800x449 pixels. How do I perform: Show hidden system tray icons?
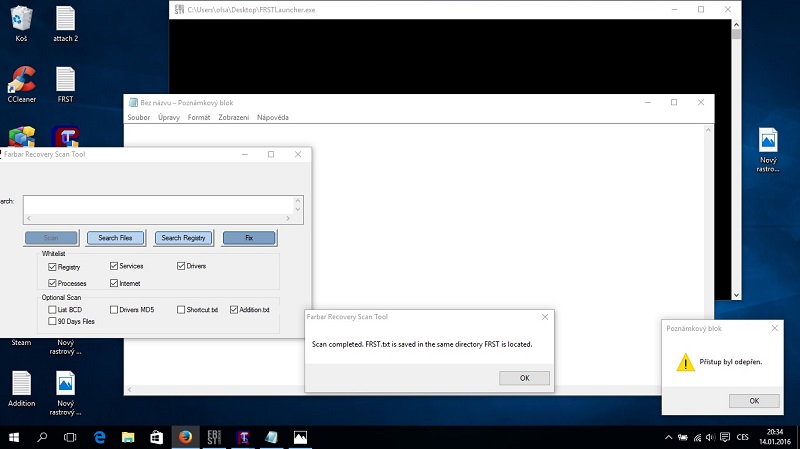668,437
